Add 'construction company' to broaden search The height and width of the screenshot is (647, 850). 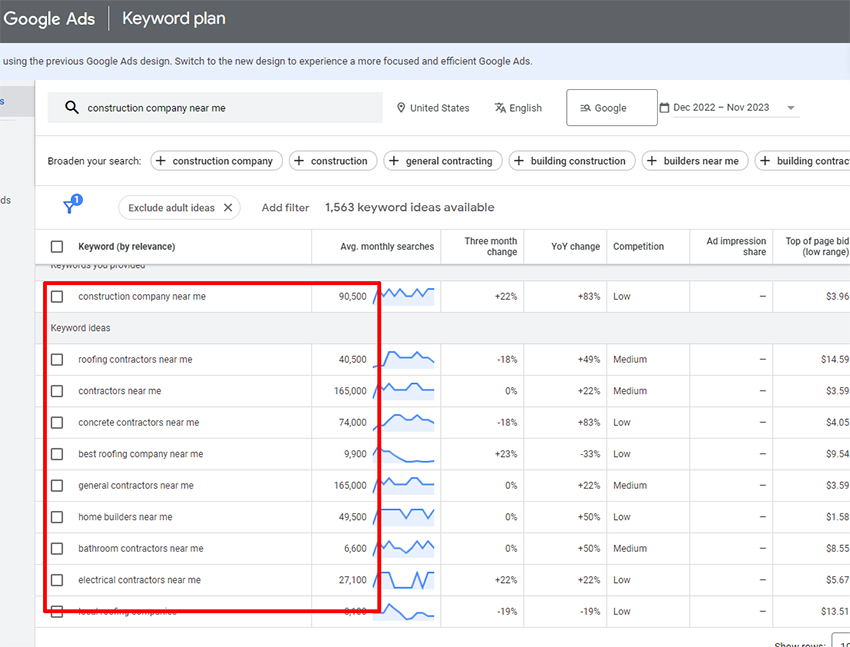216,161
